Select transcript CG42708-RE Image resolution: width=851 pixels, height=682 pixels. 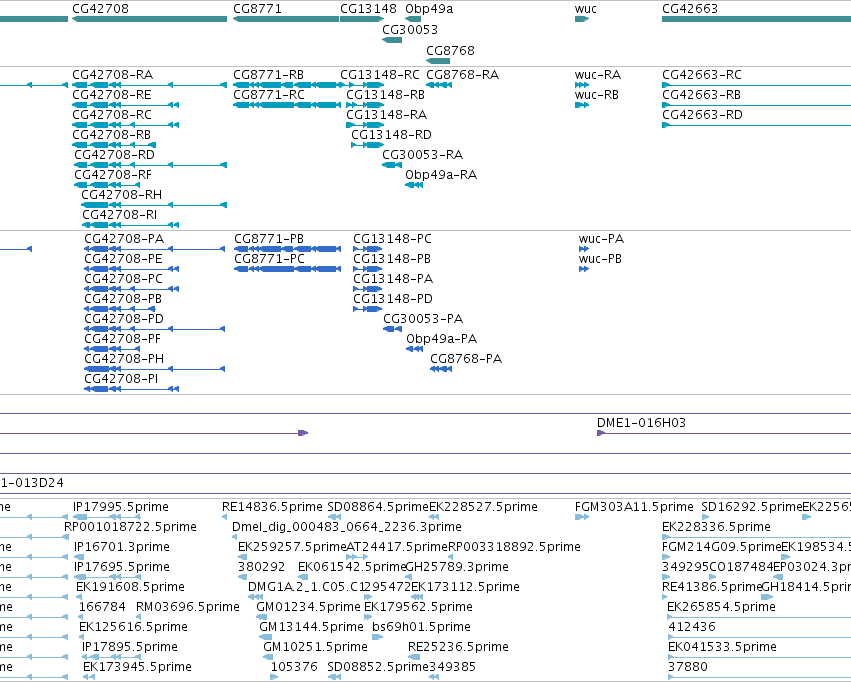112,95
